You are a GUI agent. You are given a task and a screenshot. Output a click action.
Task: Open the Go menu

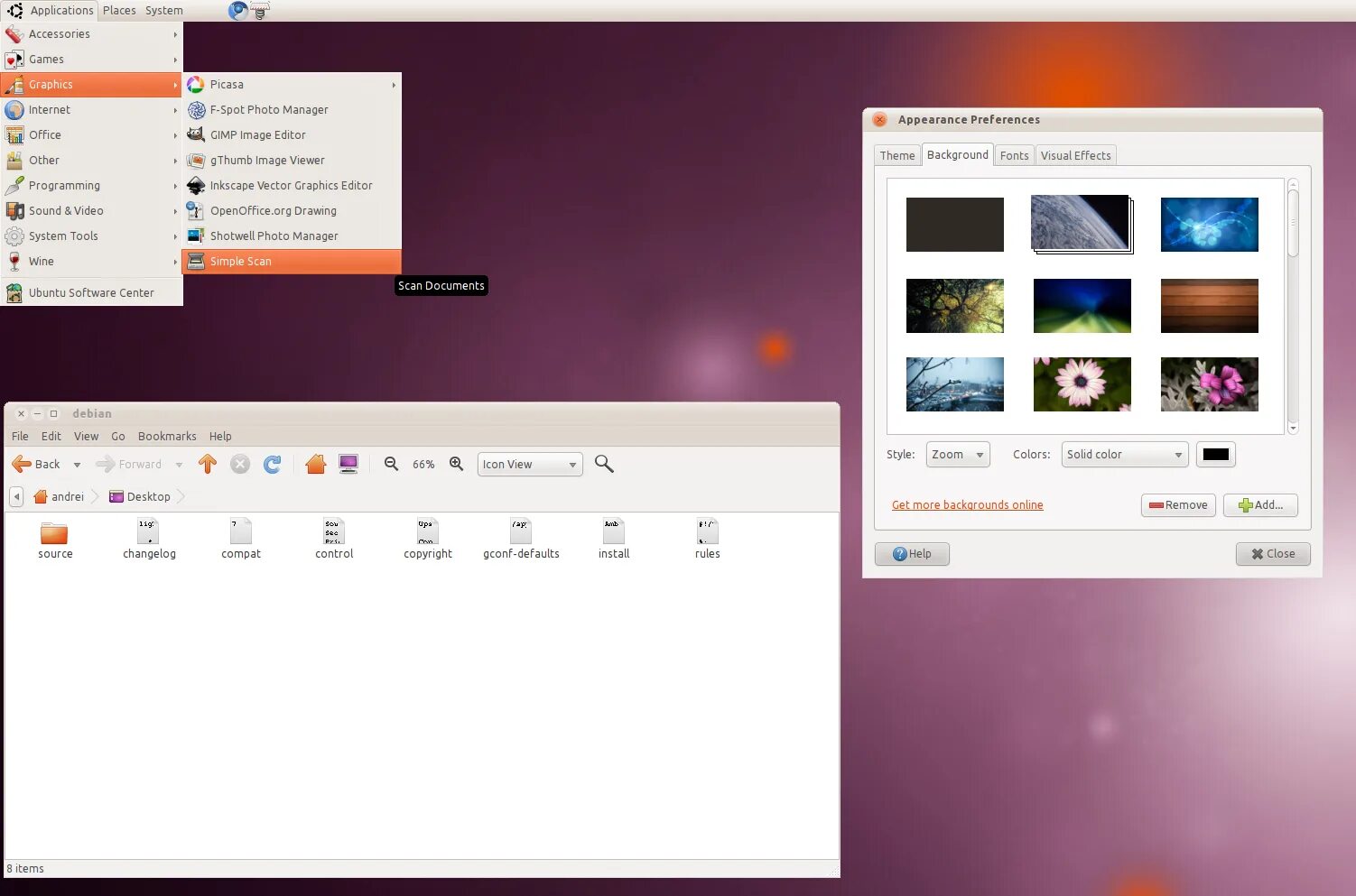pos(118,437)
